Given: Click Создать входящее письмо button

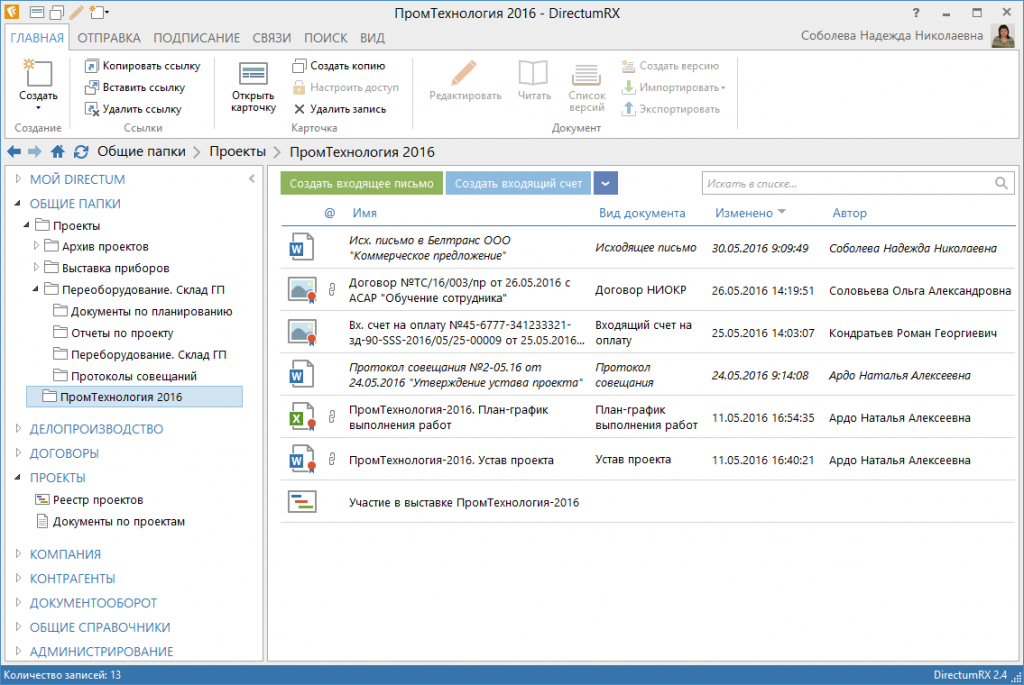Looking at the screenshot, I should point(361,184).
